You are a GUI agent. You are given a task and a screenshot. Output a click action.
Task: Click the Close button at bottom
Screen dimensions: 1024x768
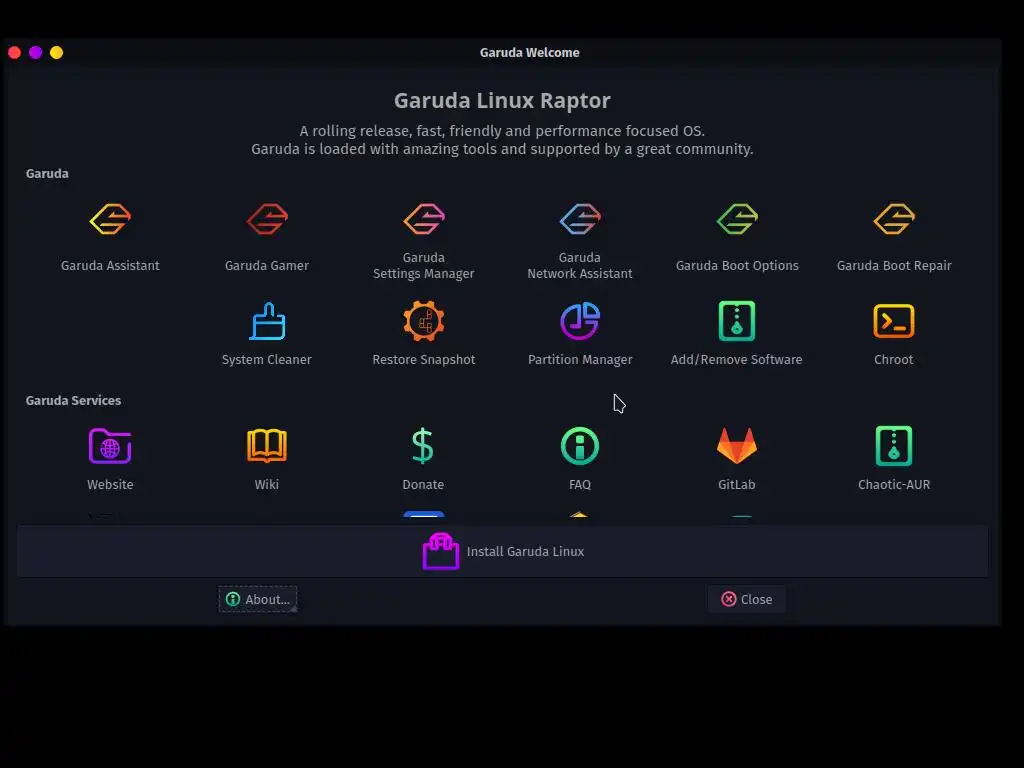(746, 599)
